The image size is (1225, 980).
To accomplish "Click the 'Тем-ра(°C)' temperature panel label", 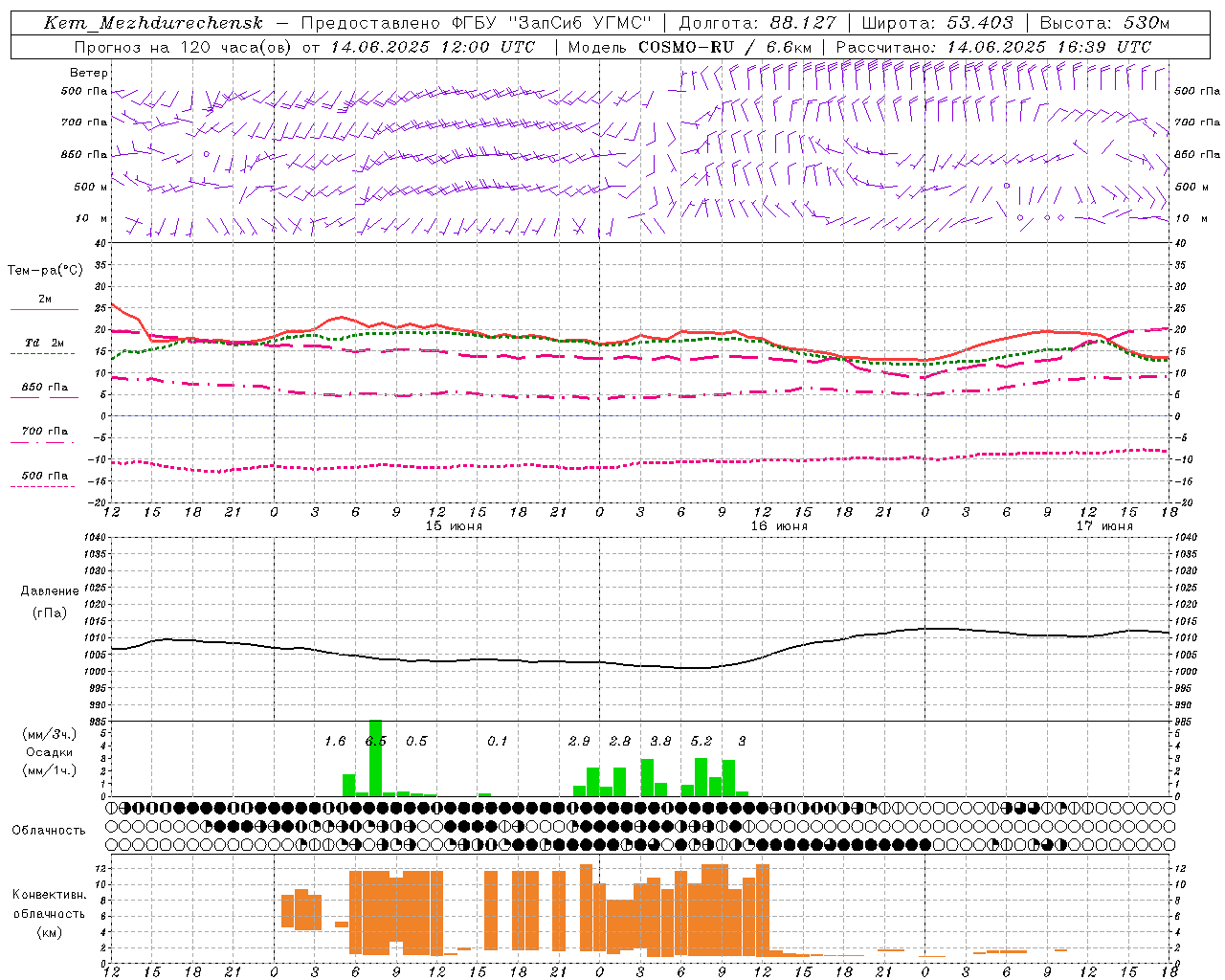I will pyautogui.click(x=45, y=271).
